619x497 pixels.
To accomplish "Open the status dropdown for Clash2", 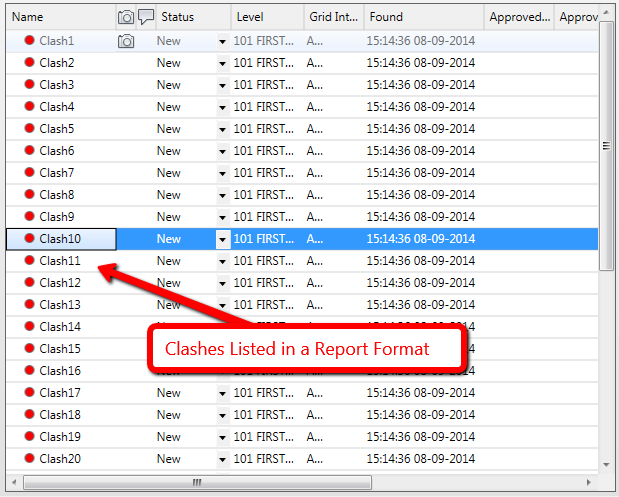I will click(x=223, y=64).
